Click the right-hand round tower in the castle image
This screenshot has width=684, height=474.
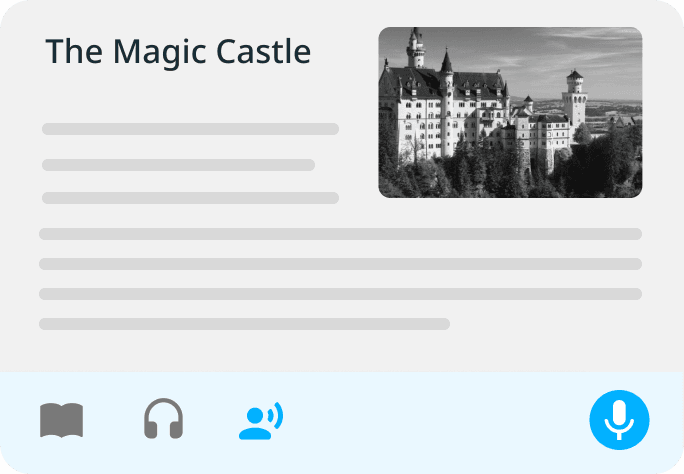pyautogui.click(x=574, y=99)
